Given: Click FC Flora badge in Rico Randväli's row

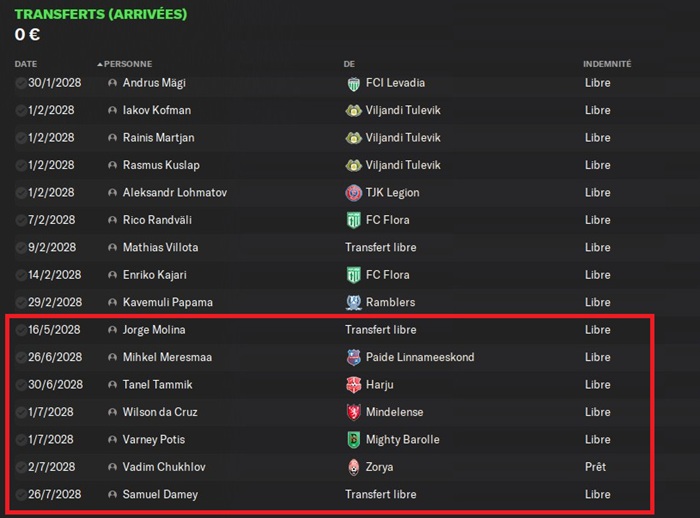Looking at the screenshot, I should click(x=352, y=220).
